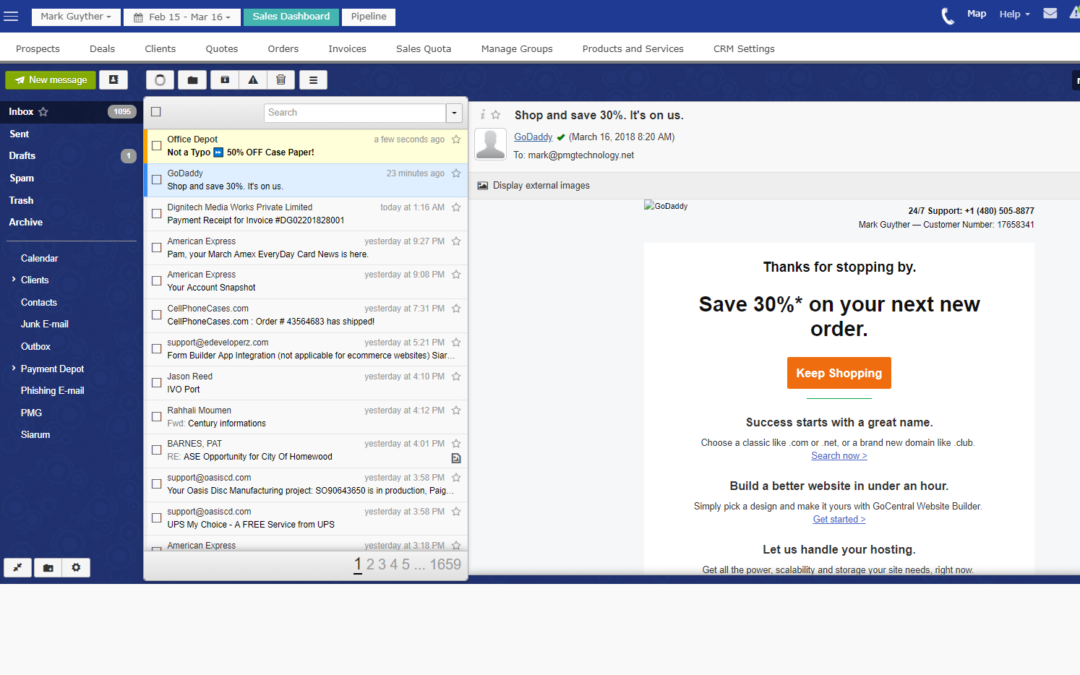The width and height of the screenshot is (1080, 675).
Task: Click the trash delete icon in mail toolbar
Action: coord(281,80)
